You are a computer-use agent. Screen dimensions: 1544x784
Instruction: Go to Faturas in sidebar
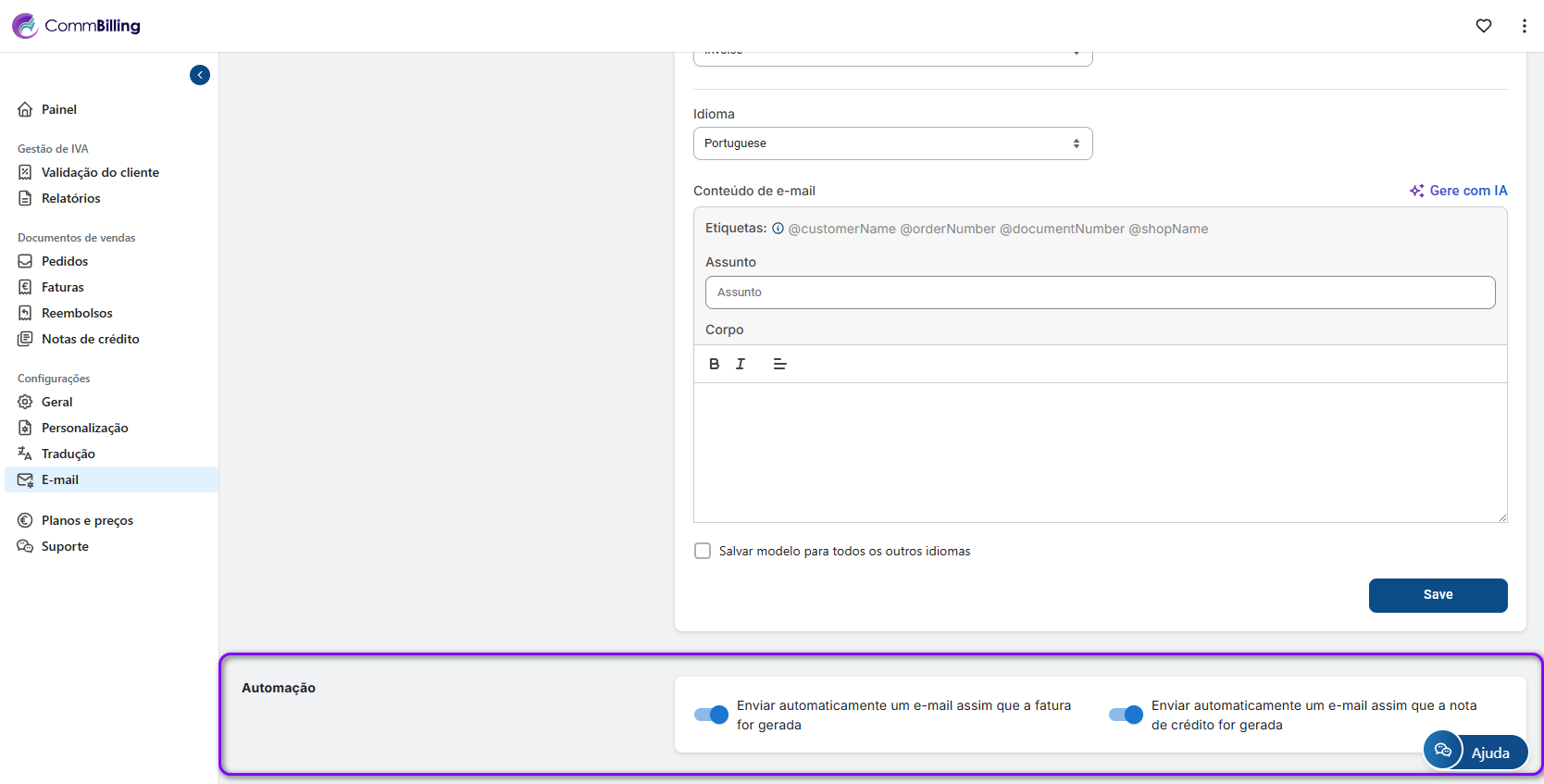(62, 287)
